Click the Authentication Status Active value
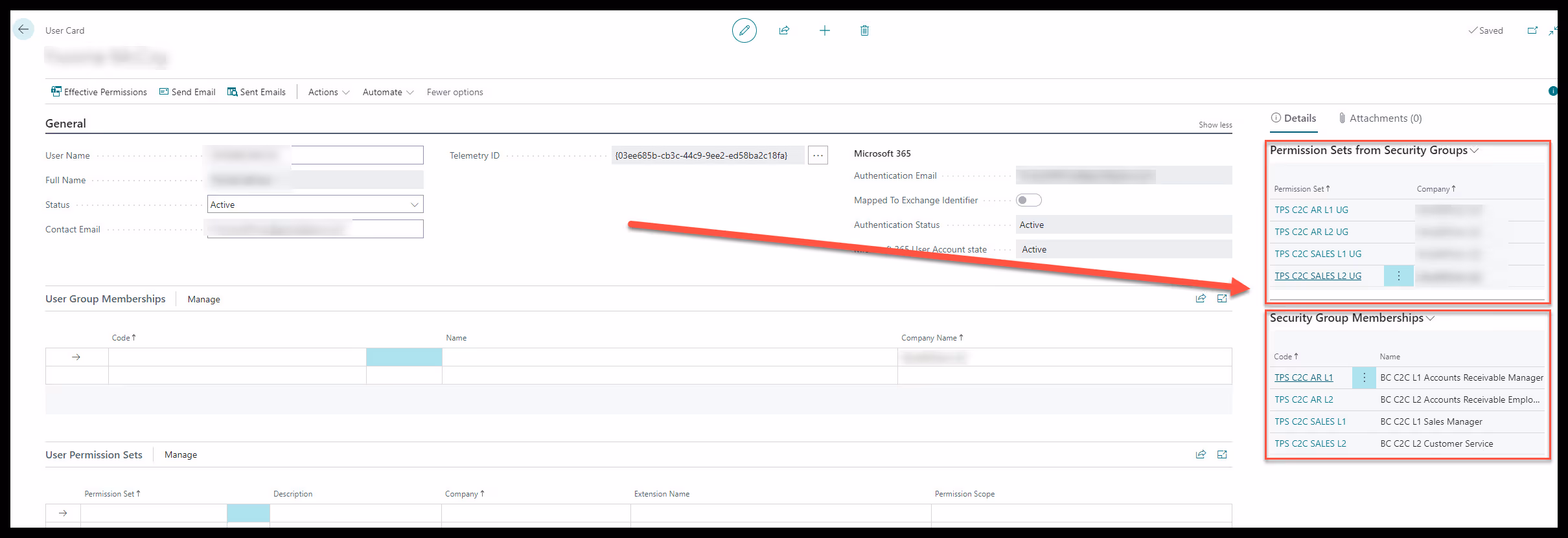 click(1124, 225)
